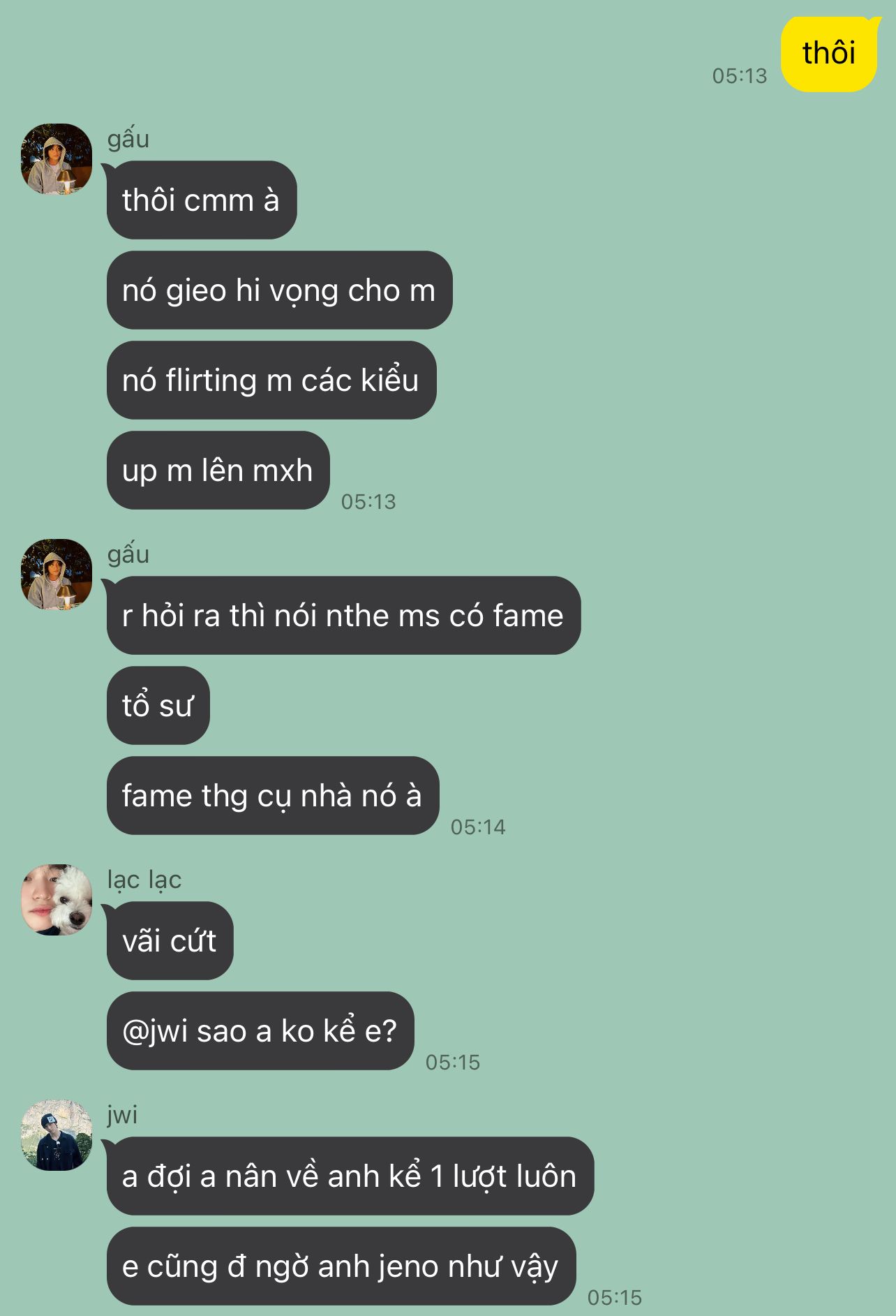Viewport: 896px width, 1316px height.
Task: Select "e cũng đ ngờ anh jeno như vậy" bubble
Action: coord(341,1266)
